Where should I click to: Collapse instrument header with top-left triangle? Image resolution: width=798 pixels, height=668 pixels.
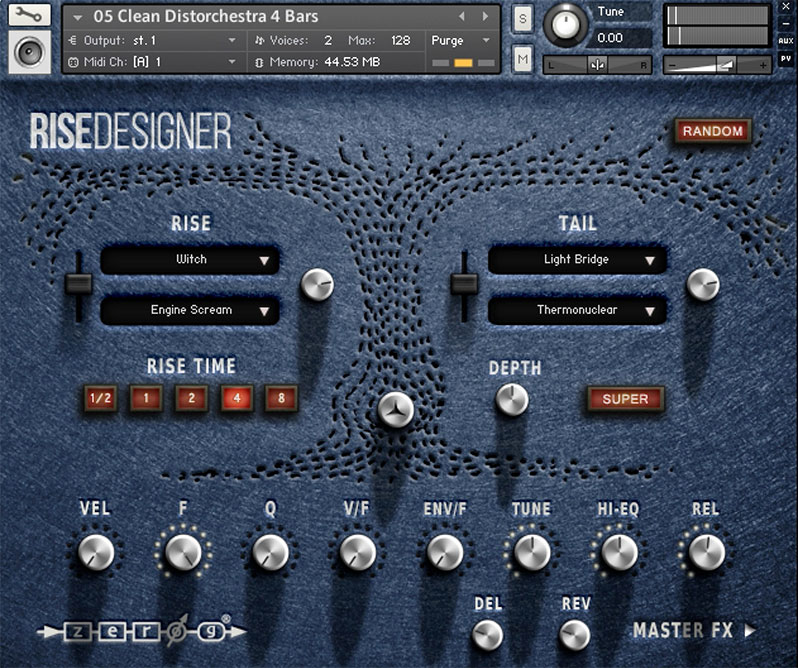pos(77,17)
